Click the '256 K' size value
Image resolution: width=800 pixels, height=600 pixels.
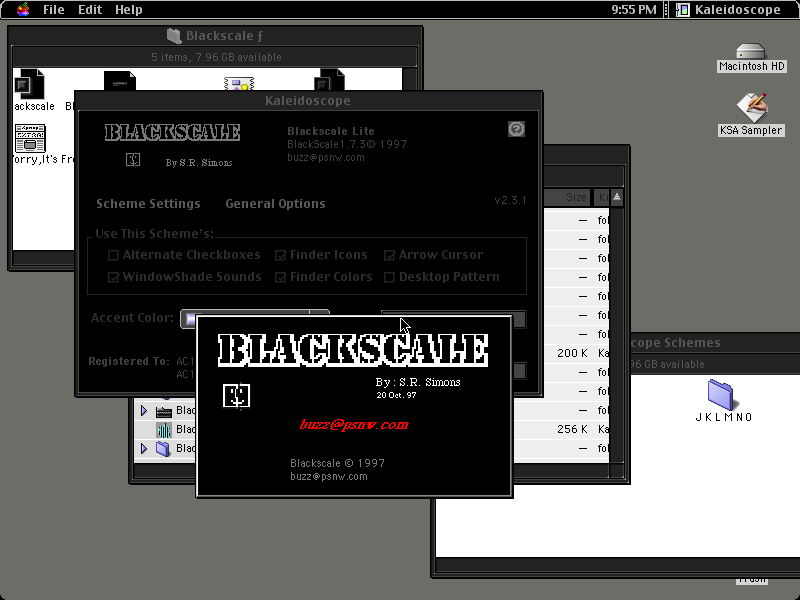tap(572, 429)
